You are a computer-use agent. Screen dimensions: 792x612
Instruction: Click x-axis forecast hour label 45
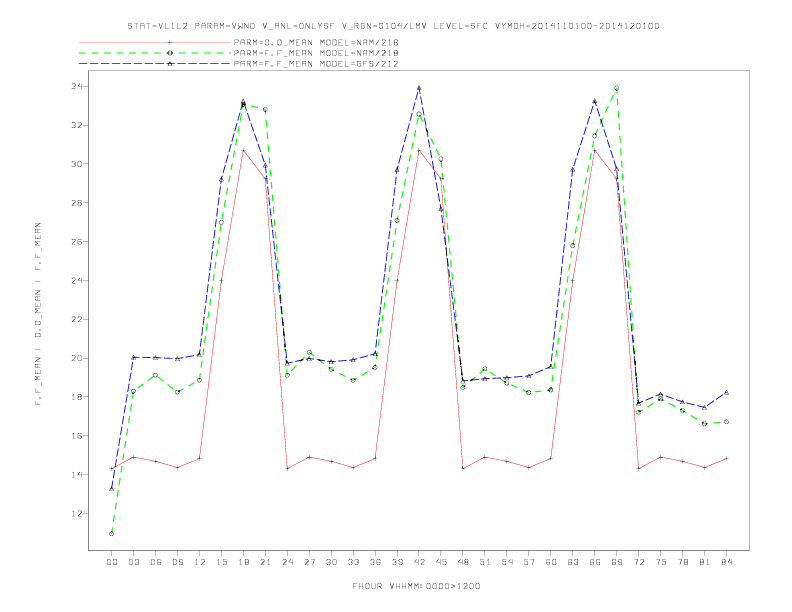pos(441,562)
